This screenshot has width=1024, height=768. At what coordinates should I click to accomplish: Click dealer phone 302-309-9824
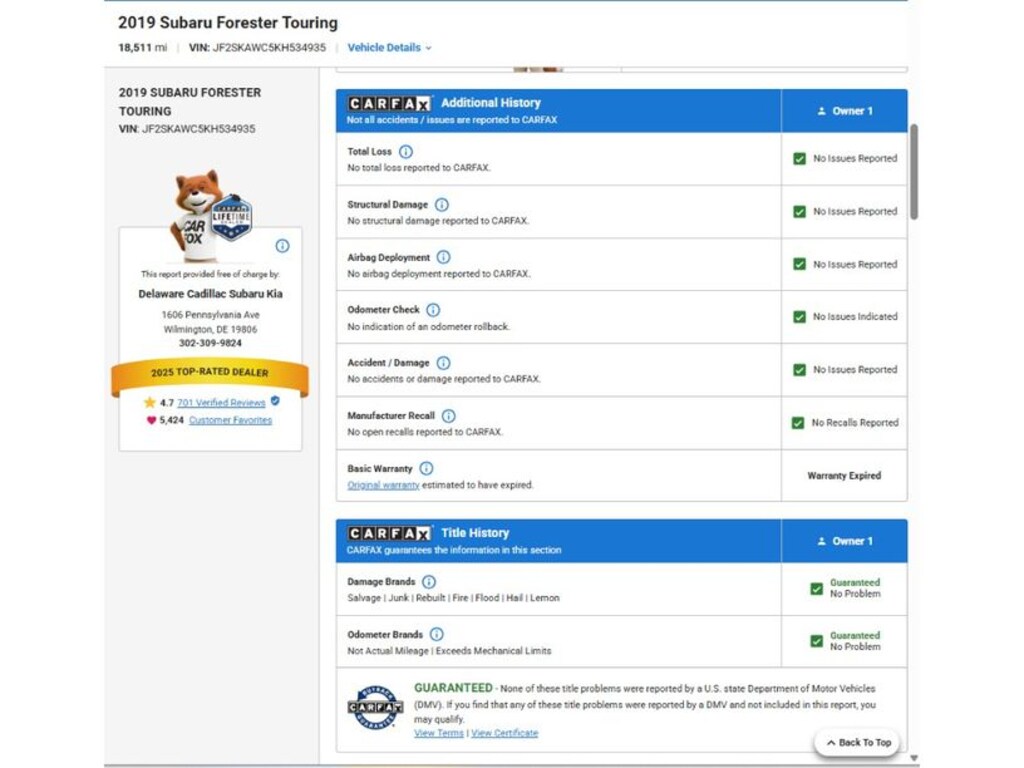click(x=210, y=343)
